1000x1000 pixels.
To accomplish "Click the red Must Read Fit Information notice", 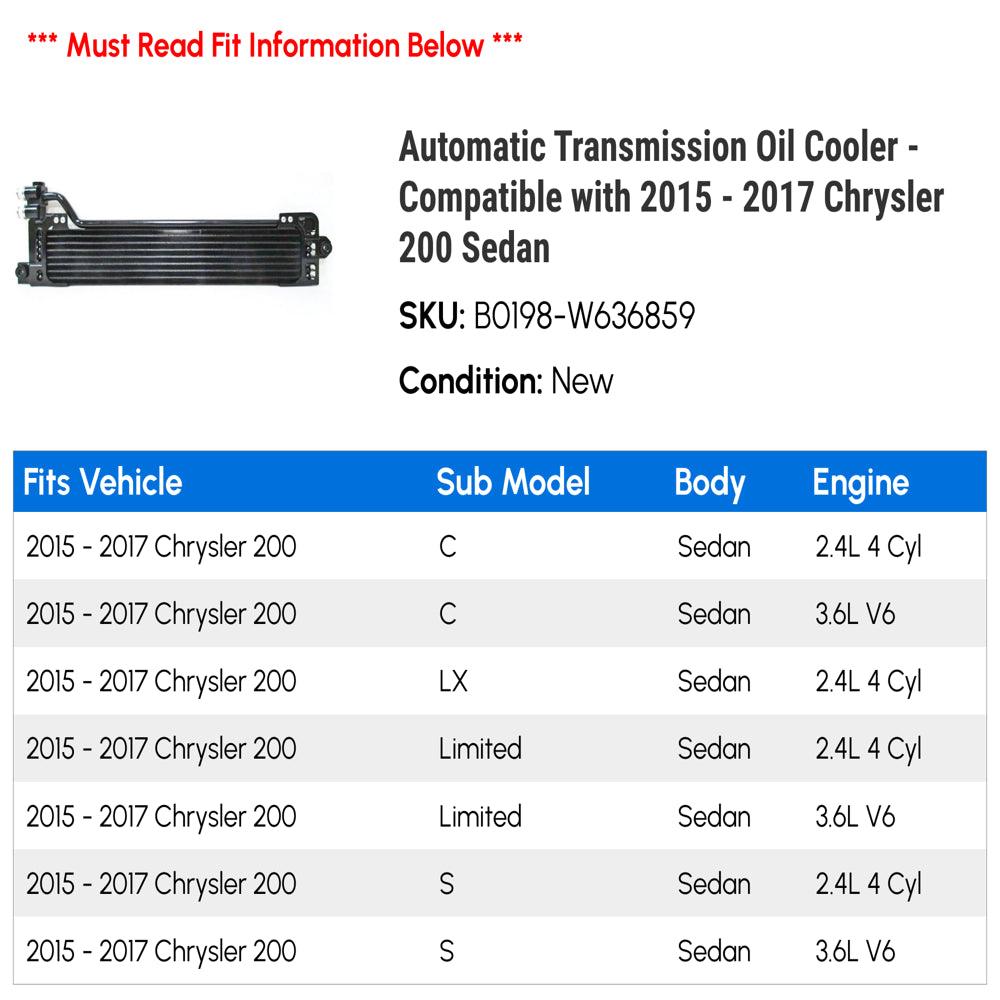I will pyautogui.click(x=275, y=45).
